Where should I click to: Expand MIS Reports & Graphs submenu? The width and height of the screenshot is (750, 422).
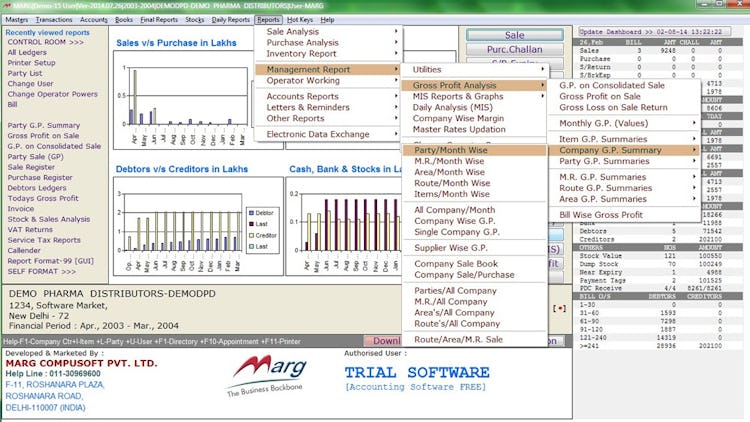click(x=474, y=96)
